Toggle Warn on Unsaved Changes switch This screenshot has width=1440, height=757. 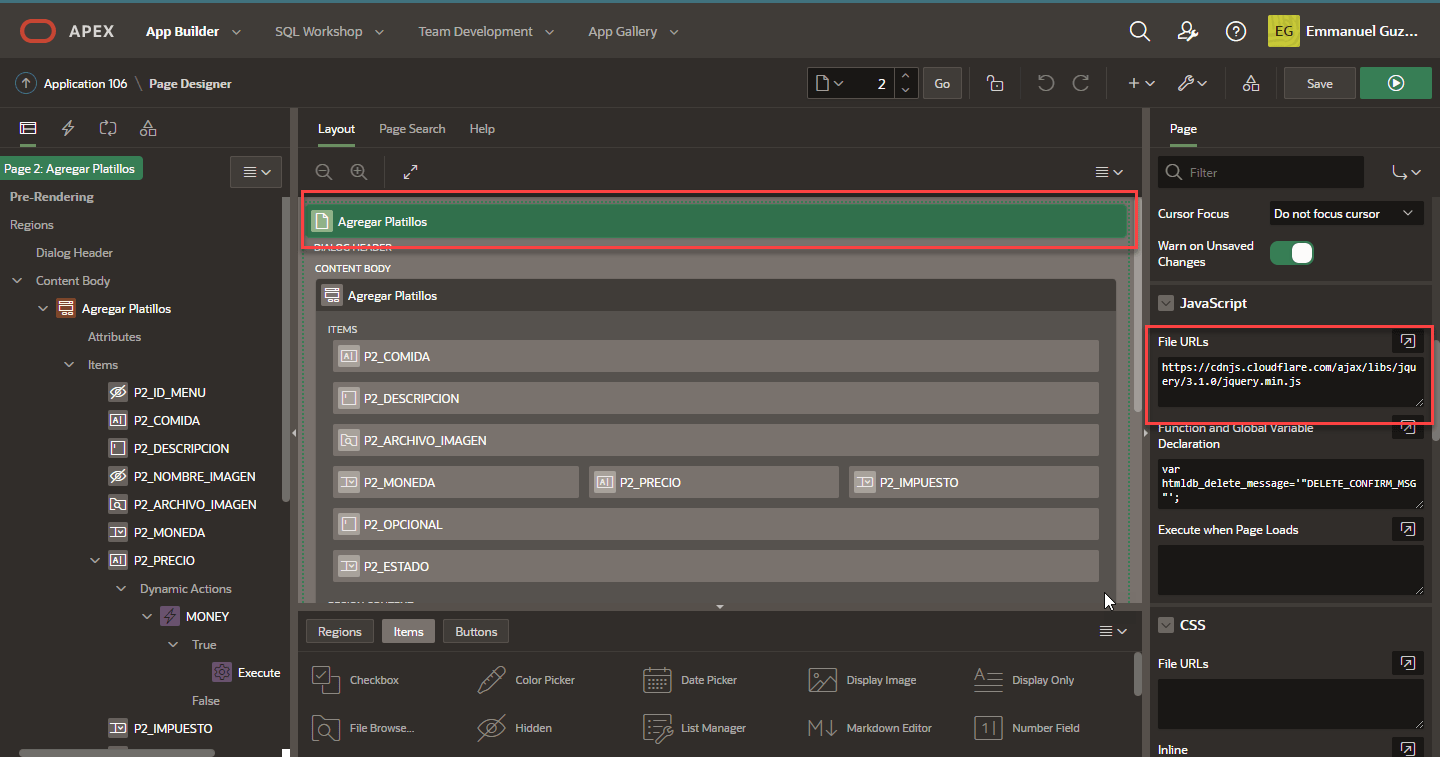(x=1292, y=253)
